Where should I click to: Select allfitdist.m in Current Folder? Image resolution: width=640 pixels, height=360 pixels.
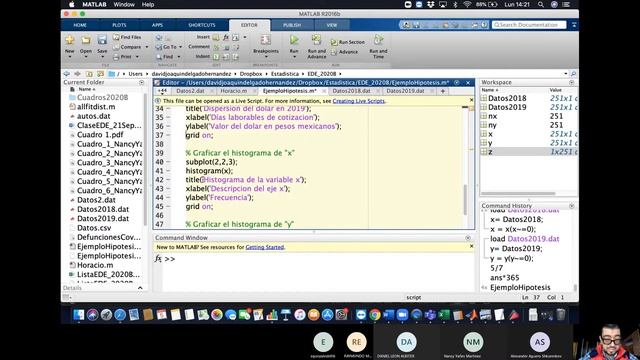click(x=96, y=107)
